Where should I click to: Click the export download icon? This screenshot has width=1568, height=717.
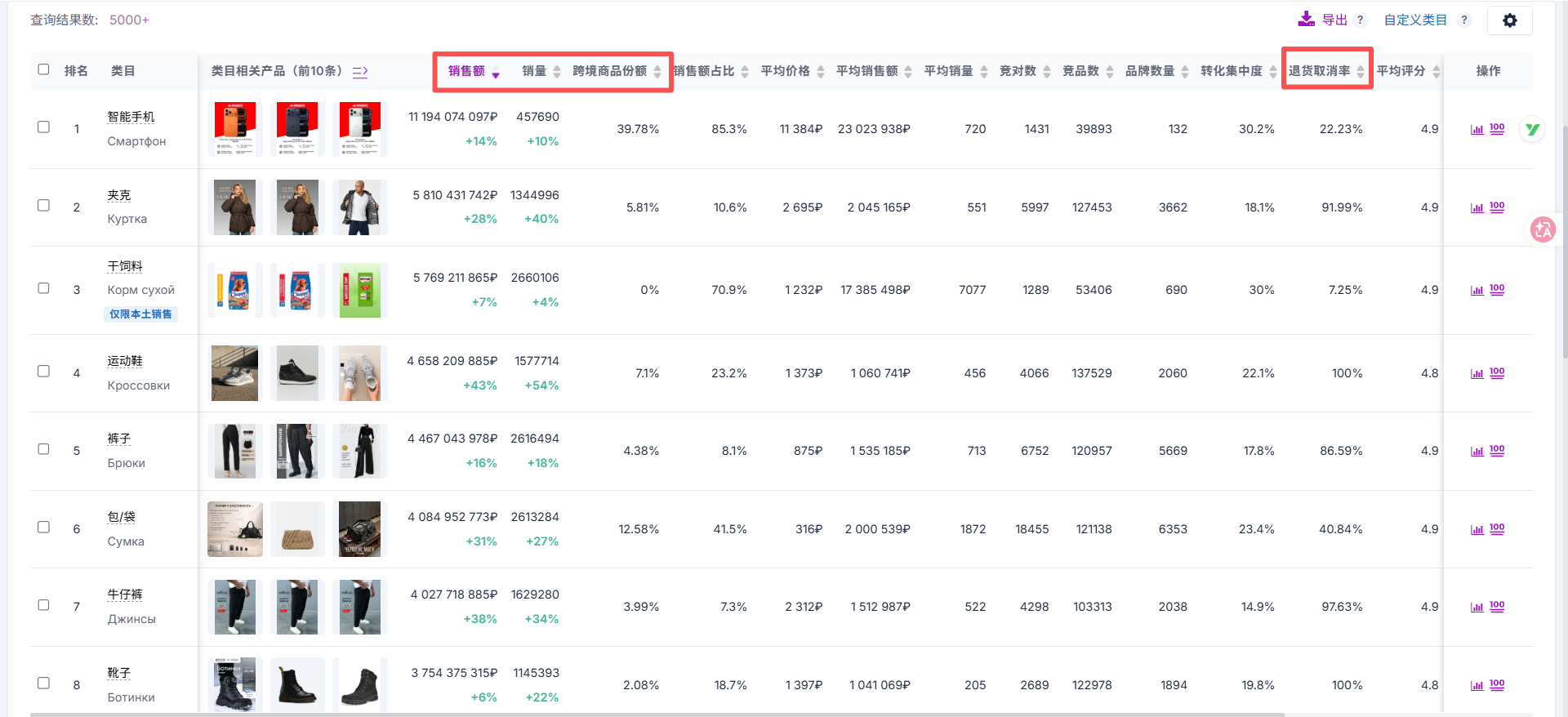pyautogui.click(x=1306, y=19)
